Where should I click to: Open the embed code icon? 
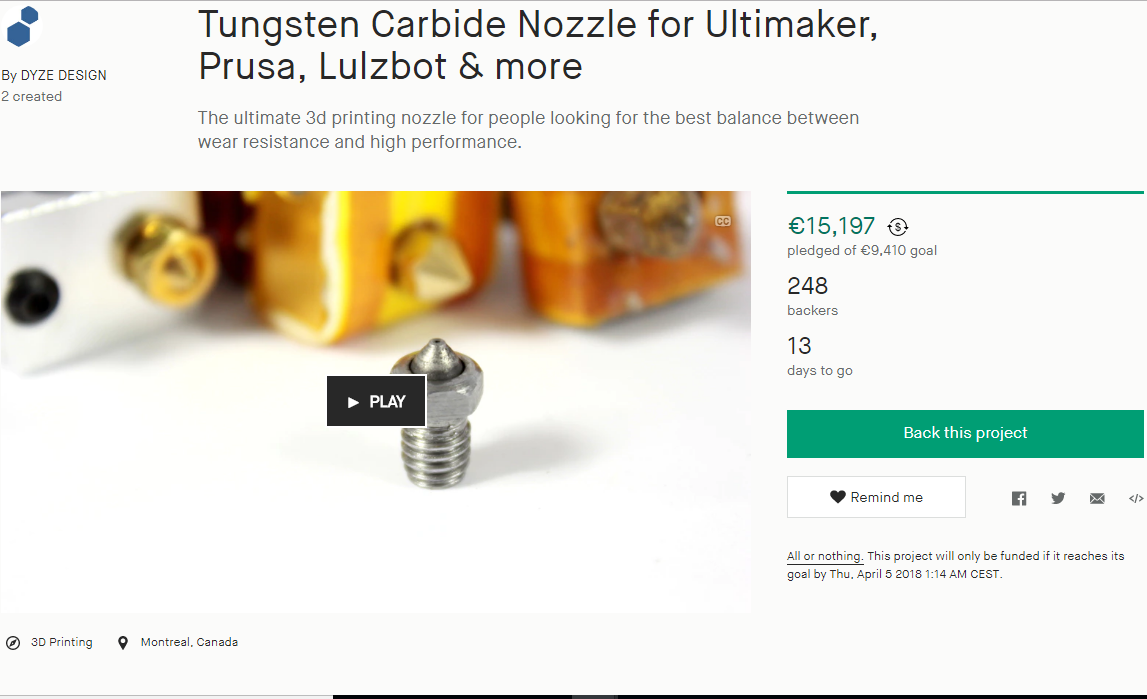1136,499
